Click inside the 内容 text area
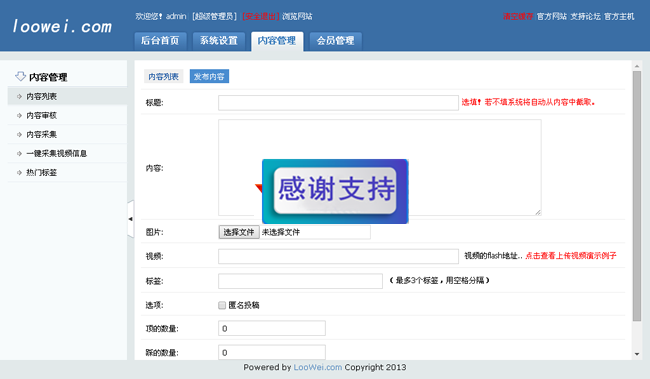This screenshot has height=379, width=650. tap(380, 168)
